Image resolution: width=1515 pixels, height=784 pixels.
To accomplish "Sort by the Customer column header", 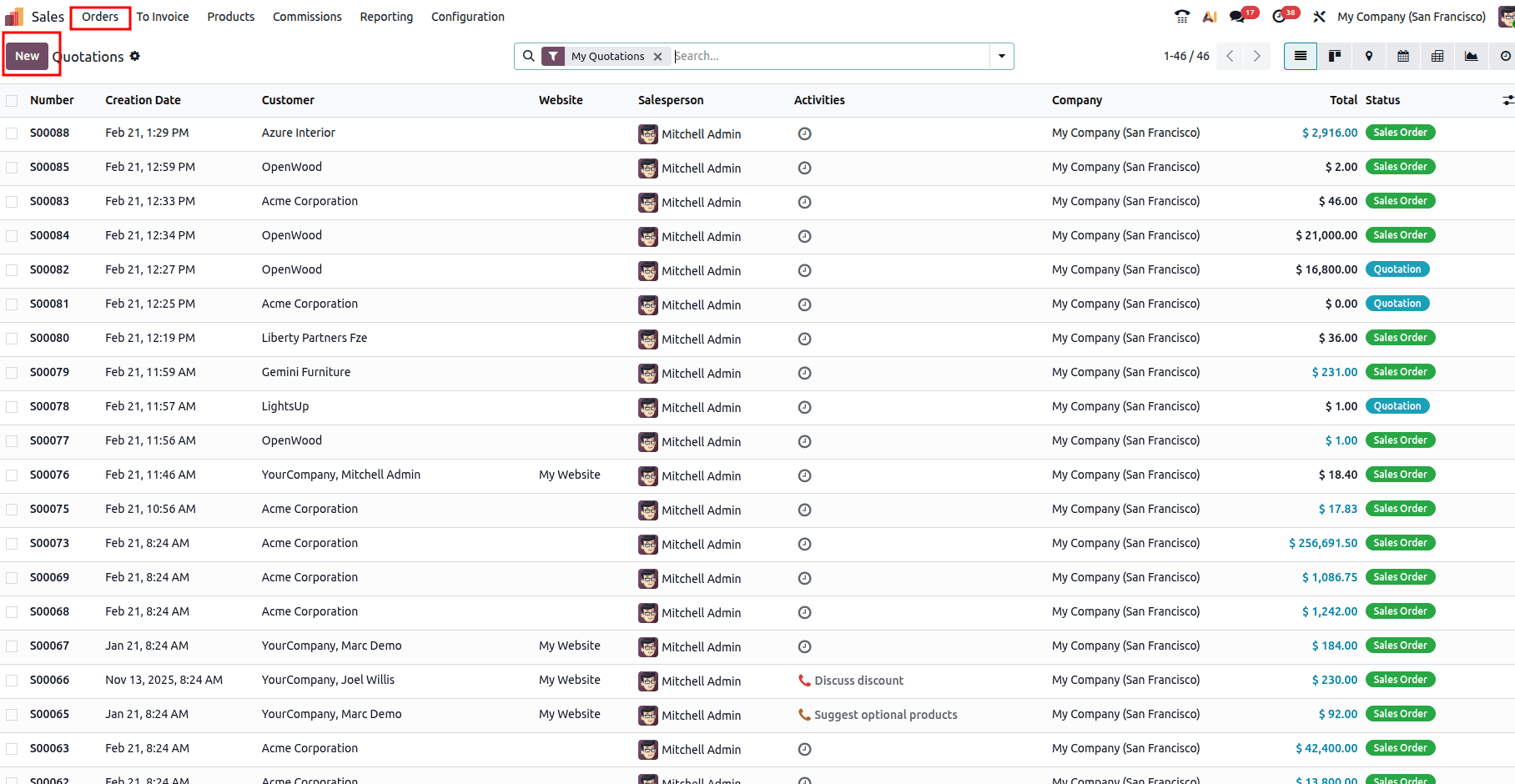I will 288,100.
